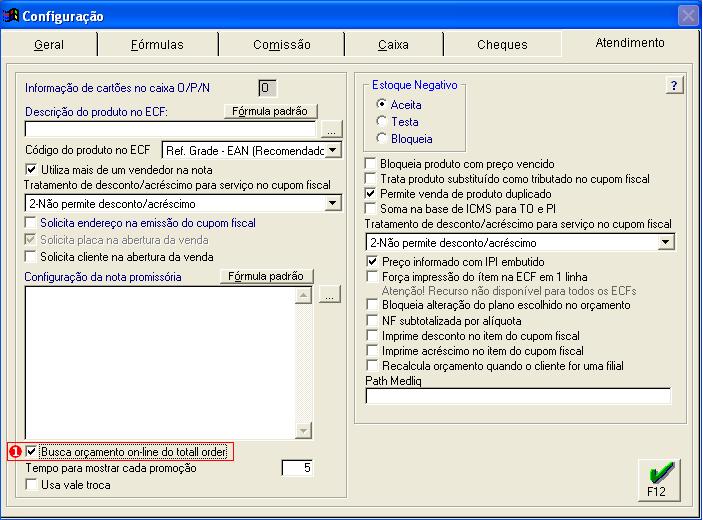Close the Configuração window
703x520 pixels.
[688, 16]
